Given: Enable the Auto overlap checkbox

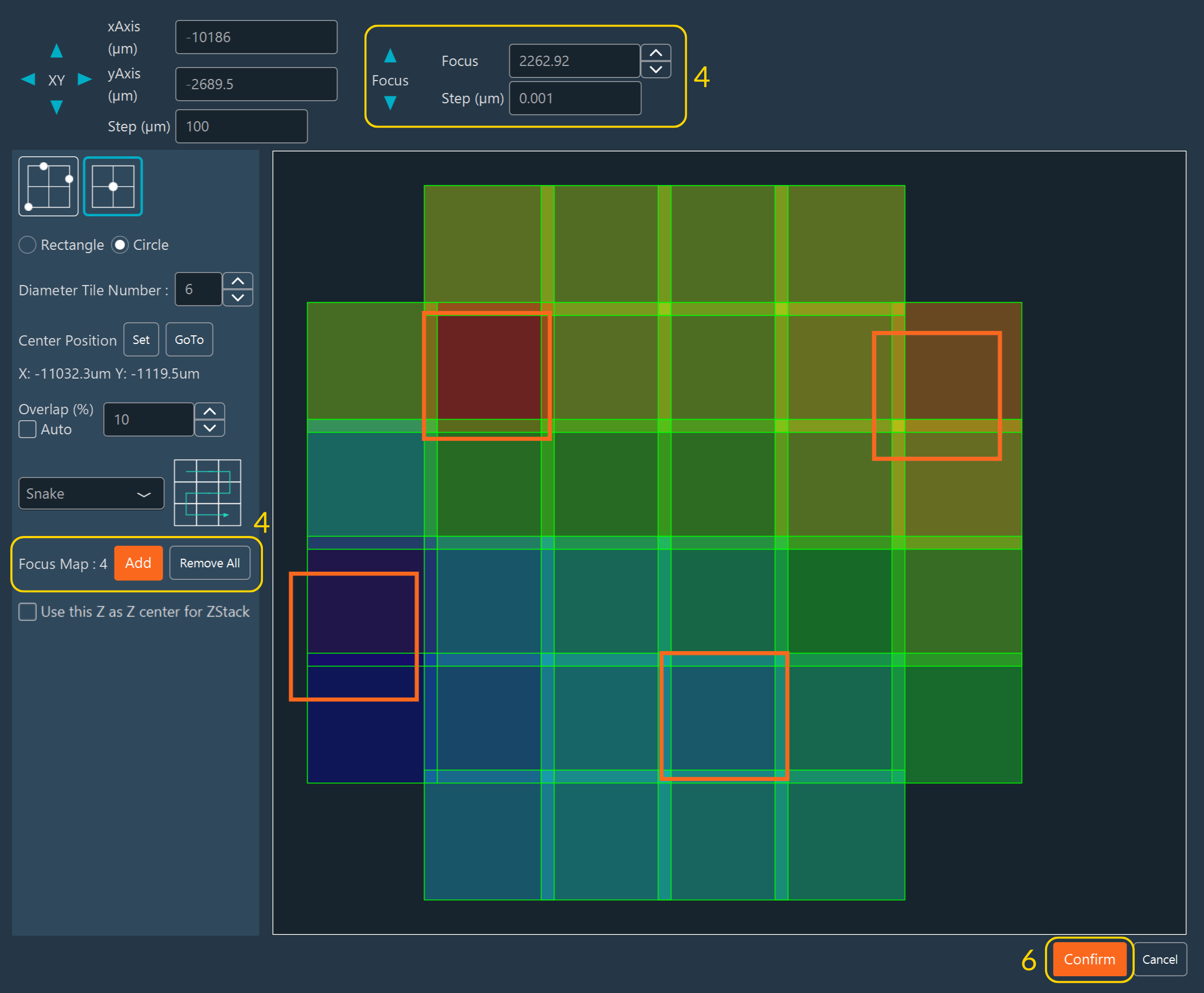Looking at the screenshot, I should pos(27,429).
